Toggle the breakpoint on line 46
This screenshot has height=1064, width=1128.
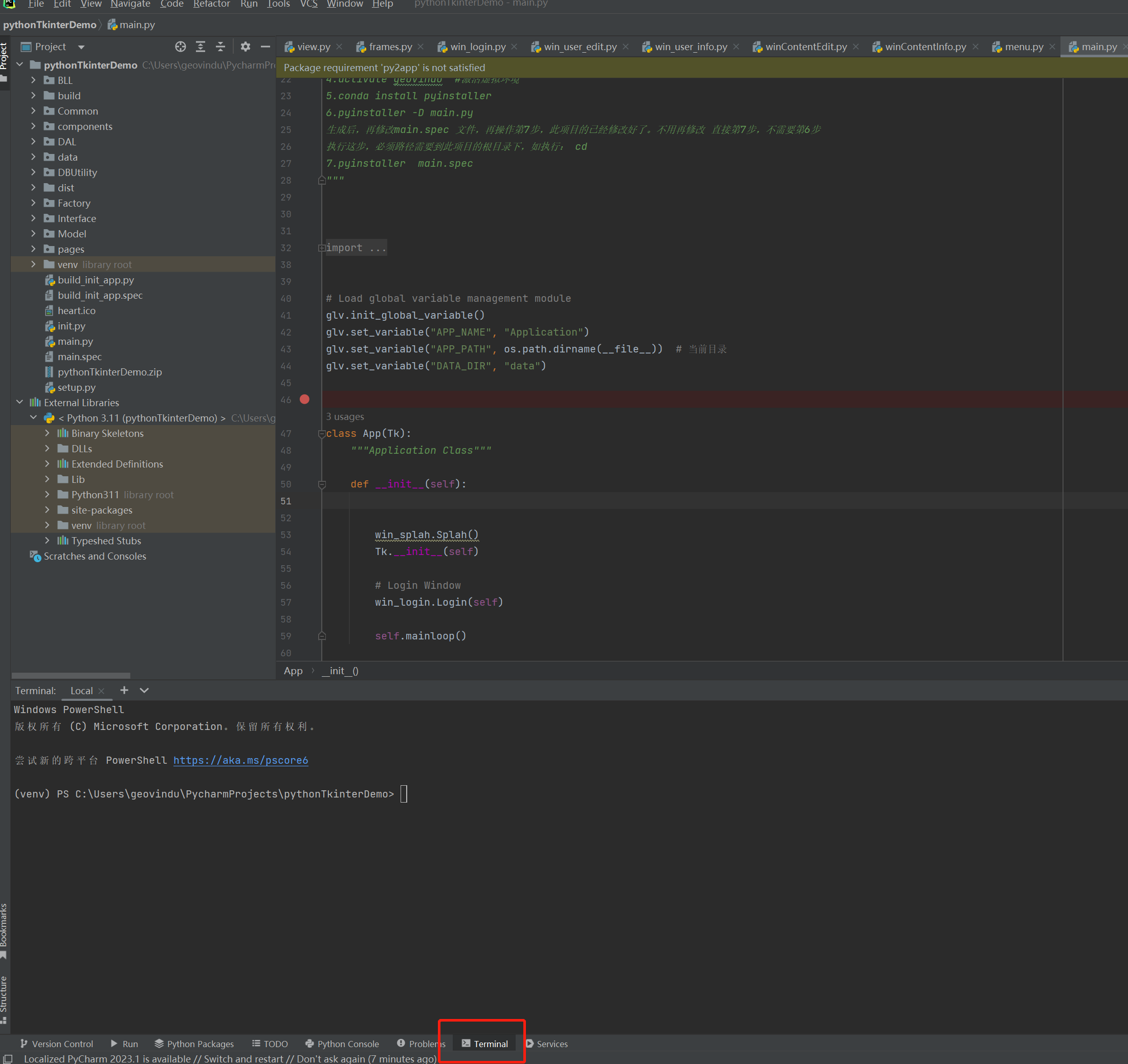pos(305,400)
